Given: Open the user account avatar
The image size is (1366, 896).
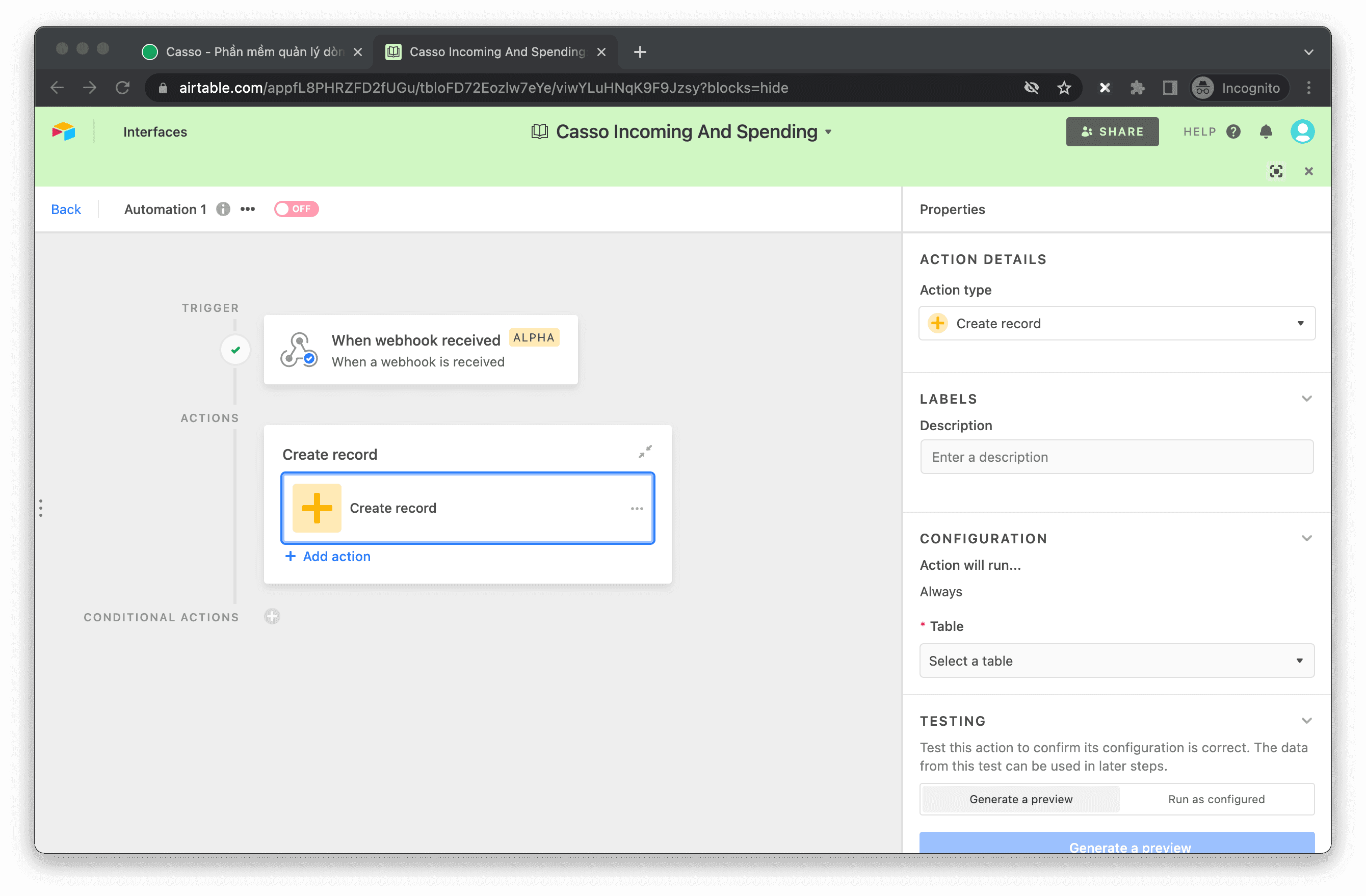Looking at the screenshot, I should coord(1302,132).
